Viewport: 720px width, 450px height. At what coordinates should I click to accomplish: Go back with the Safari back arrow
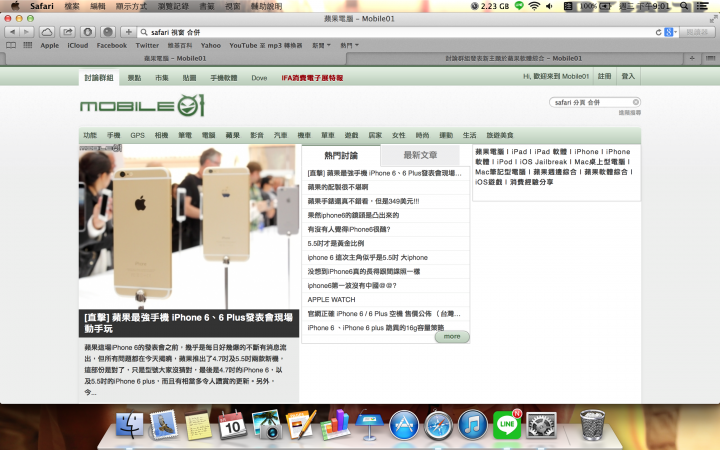click(12, 32)
